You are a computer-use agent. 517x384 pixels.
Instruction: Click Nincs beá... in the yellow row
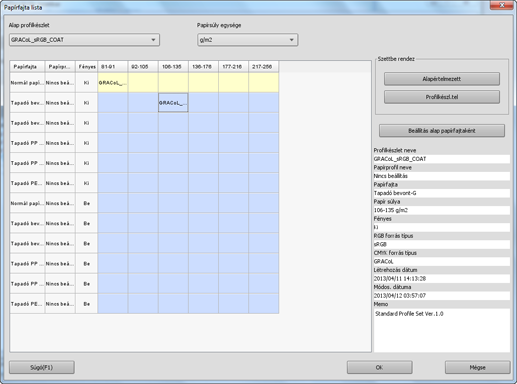60,83
